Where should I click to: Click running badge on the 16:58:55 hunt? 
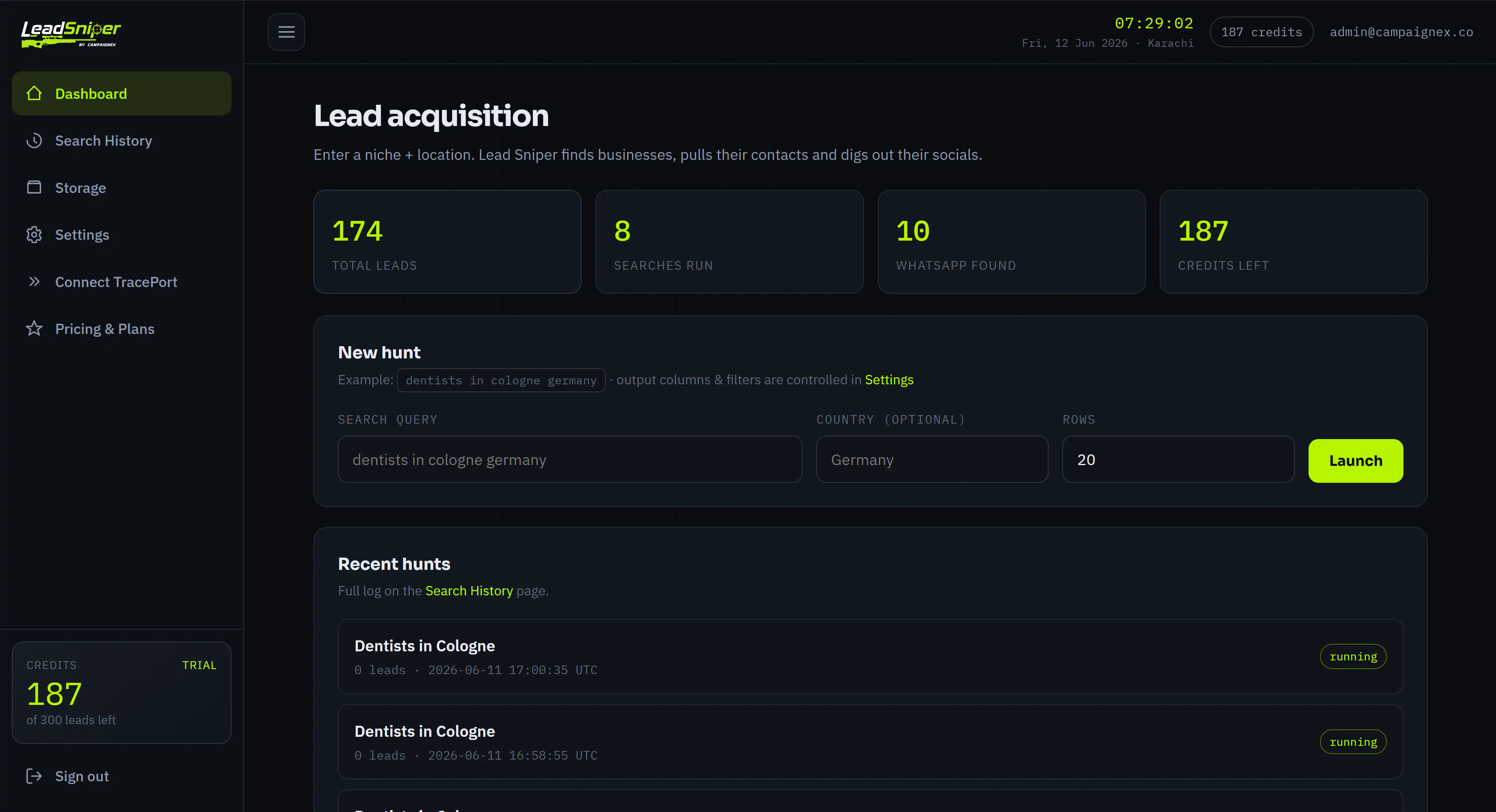click(1353, 742)
